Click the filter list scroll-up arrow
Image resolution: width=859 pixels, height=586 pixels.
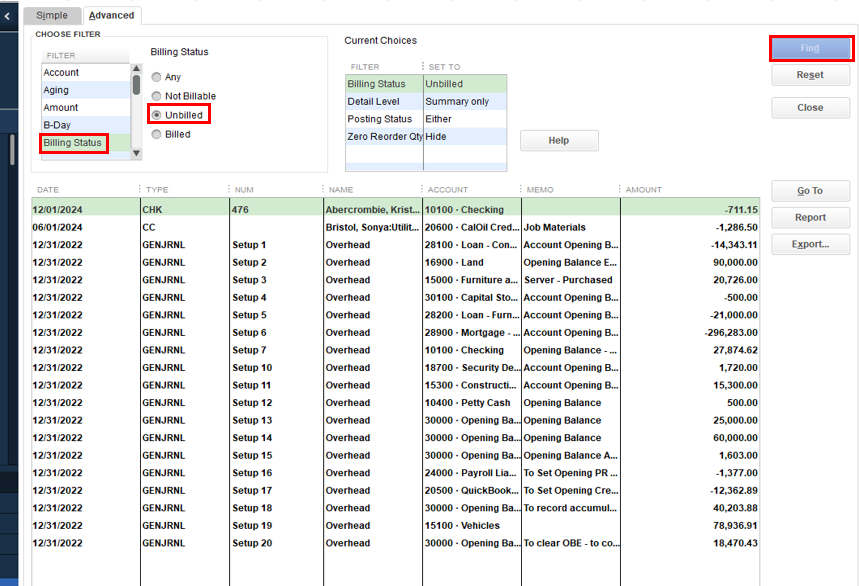[137, 69]
